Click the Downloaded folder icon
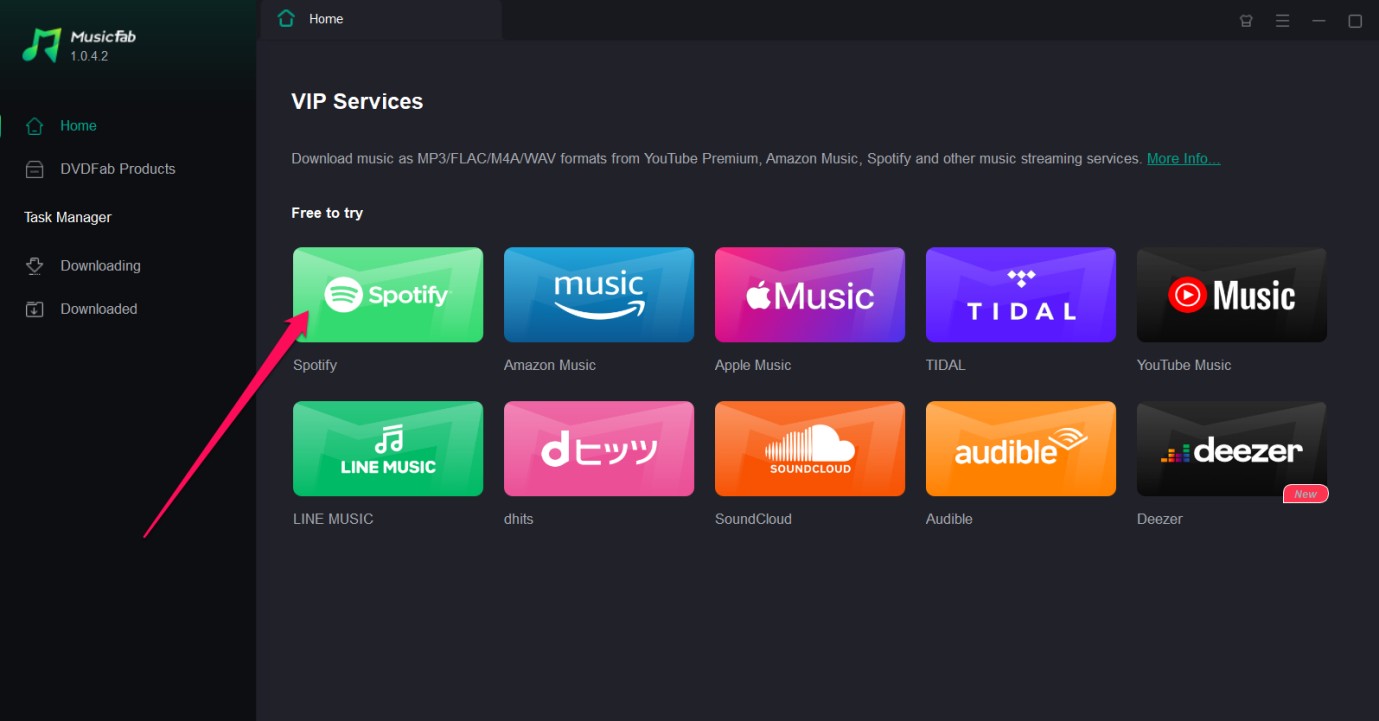The height and width of the screenshot is (721, 1379). coord(35,309)
